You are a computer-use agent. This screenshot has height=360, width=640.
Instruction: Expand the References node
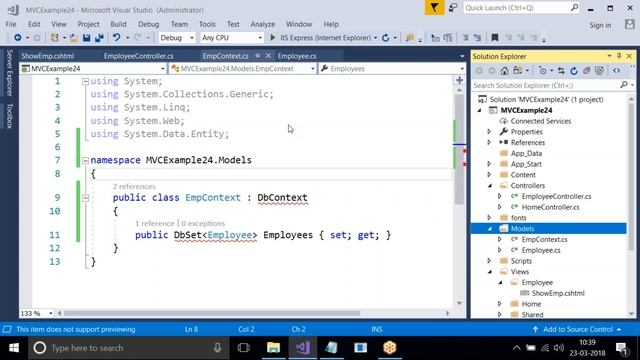pyautogui.click(x=489, y=142)
